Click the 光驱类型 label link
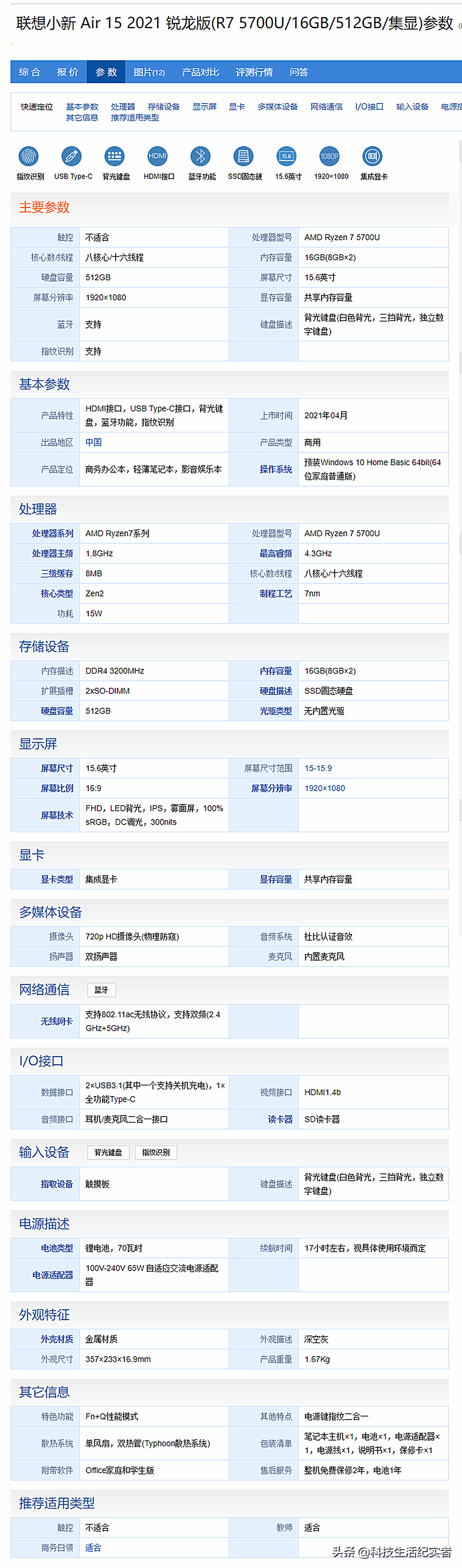462x1568 pixels. [276, 711]
